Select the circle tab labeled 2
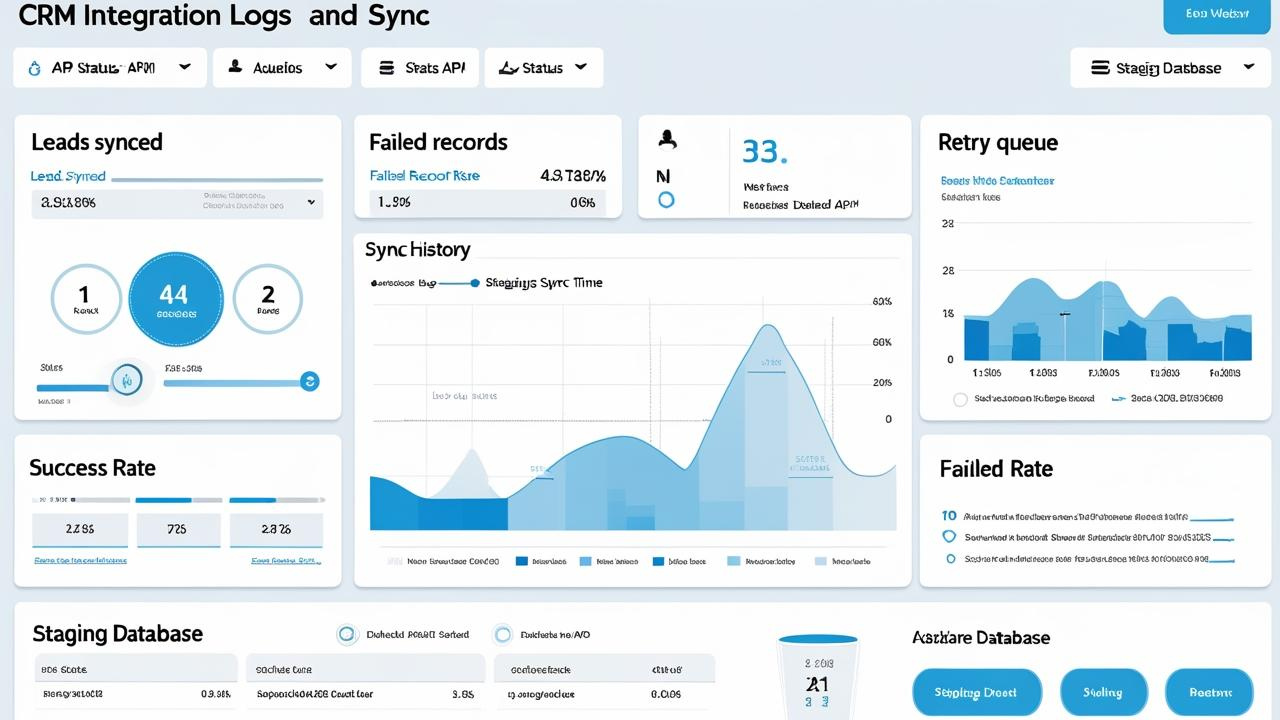Screen dimensions: 1280x720 pos(268,298)
